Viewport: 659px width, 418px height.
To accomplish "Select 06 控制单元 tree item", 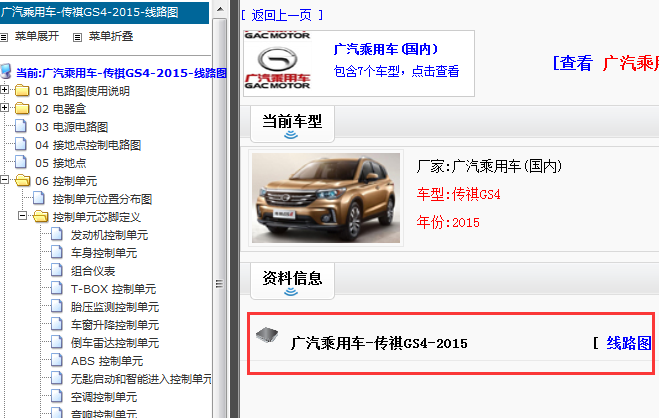I will pos(66,181).
